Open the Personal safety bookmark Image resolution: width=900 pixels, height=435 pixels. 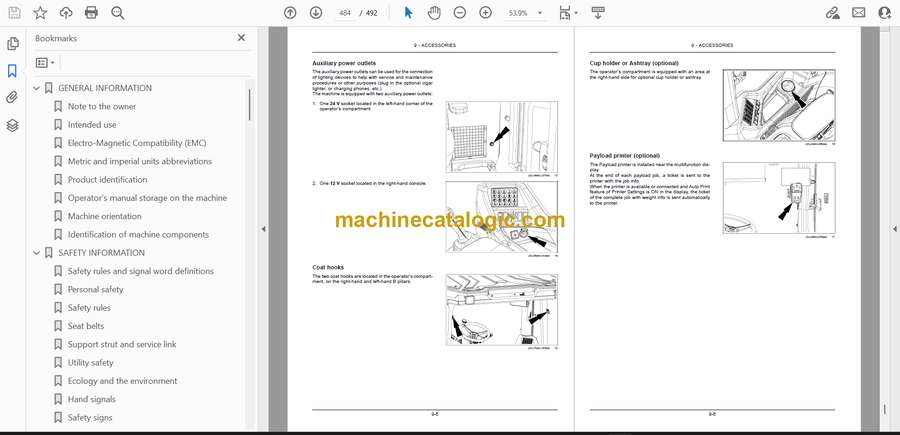[95, 289]
